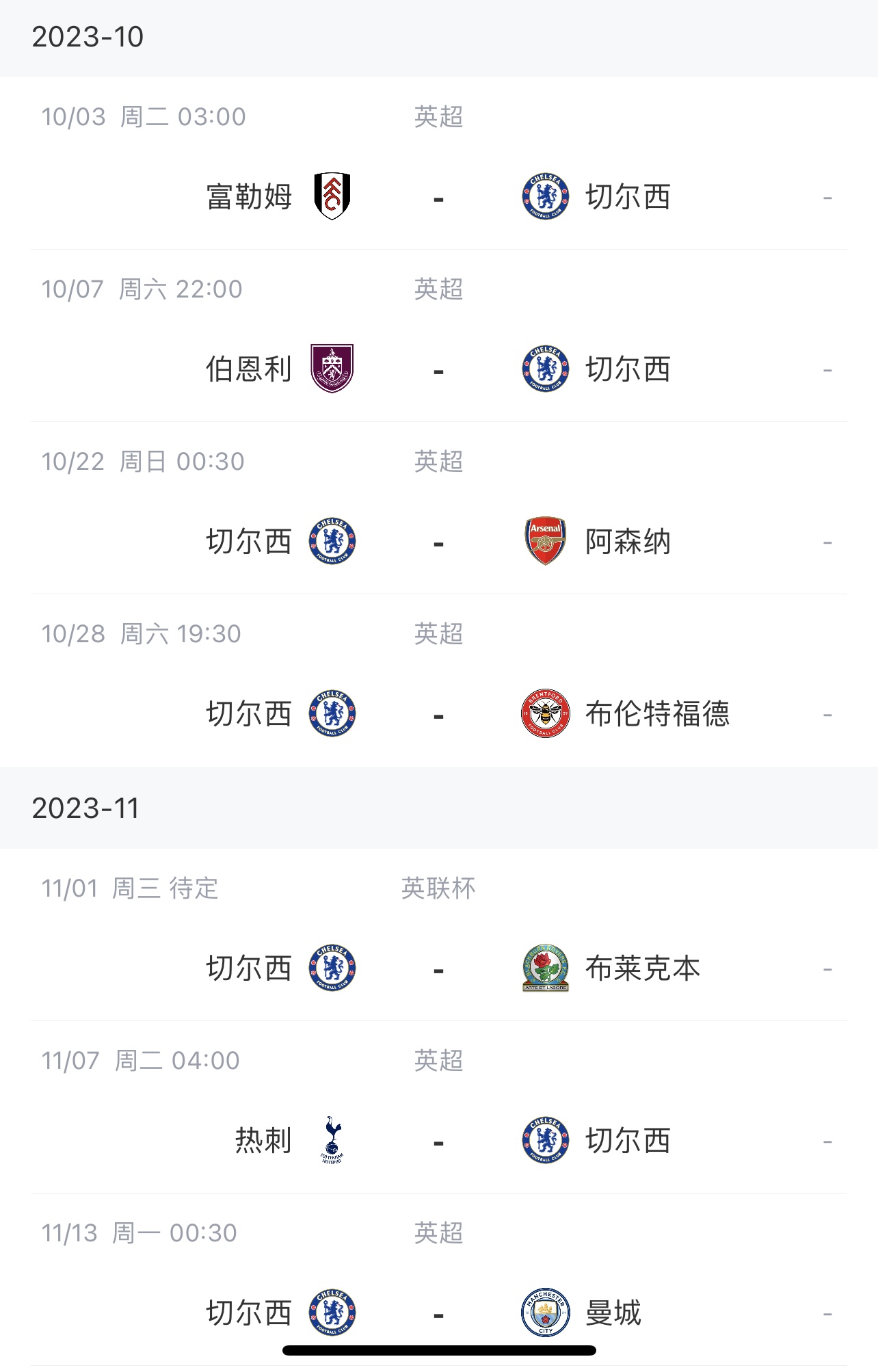Open the 10/07 Burnley match row
This screenshot has width=878, height=1372.
(x=439, y=336)
